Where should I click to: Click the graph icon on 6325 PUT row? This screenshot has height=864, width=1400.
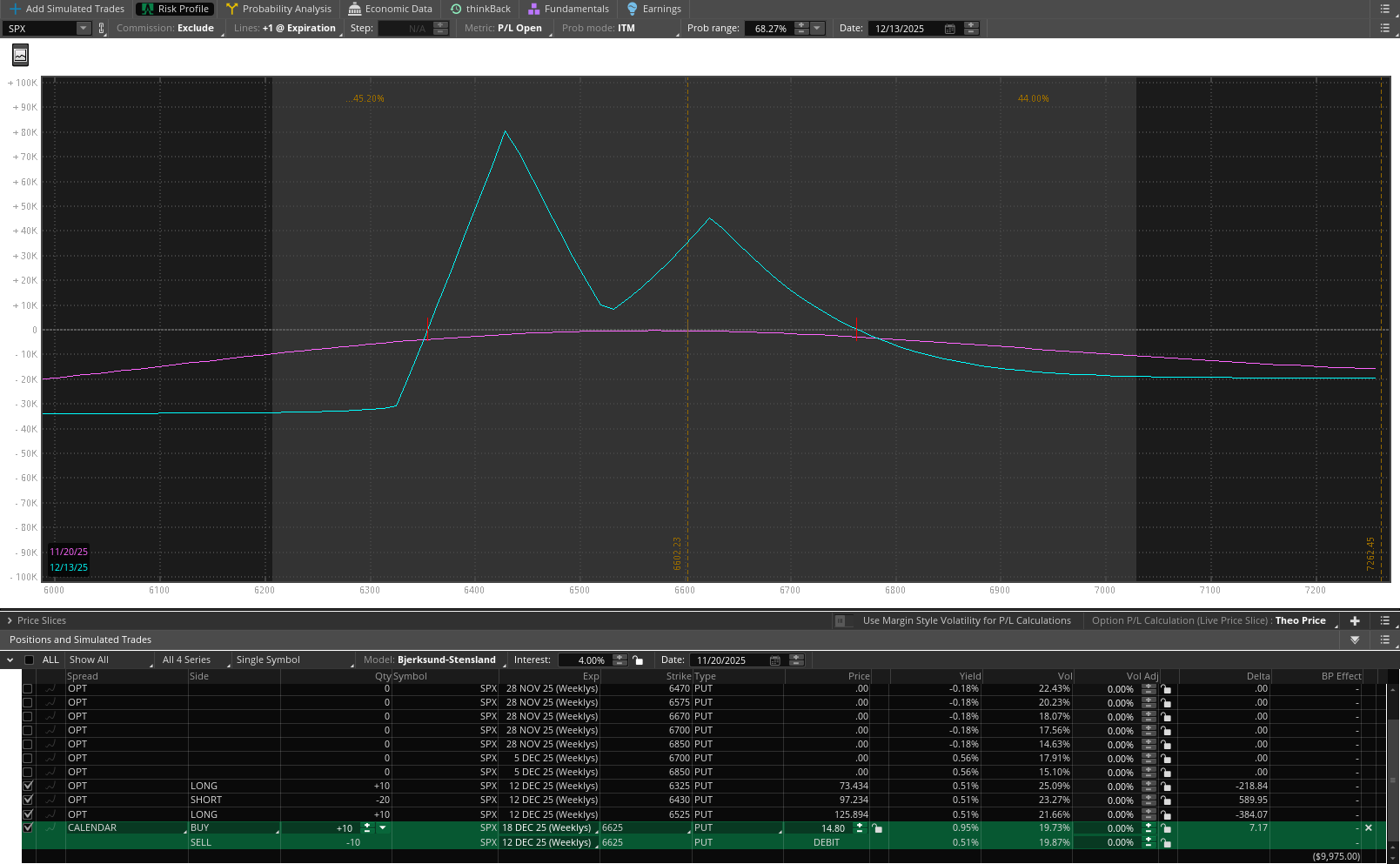50,786
